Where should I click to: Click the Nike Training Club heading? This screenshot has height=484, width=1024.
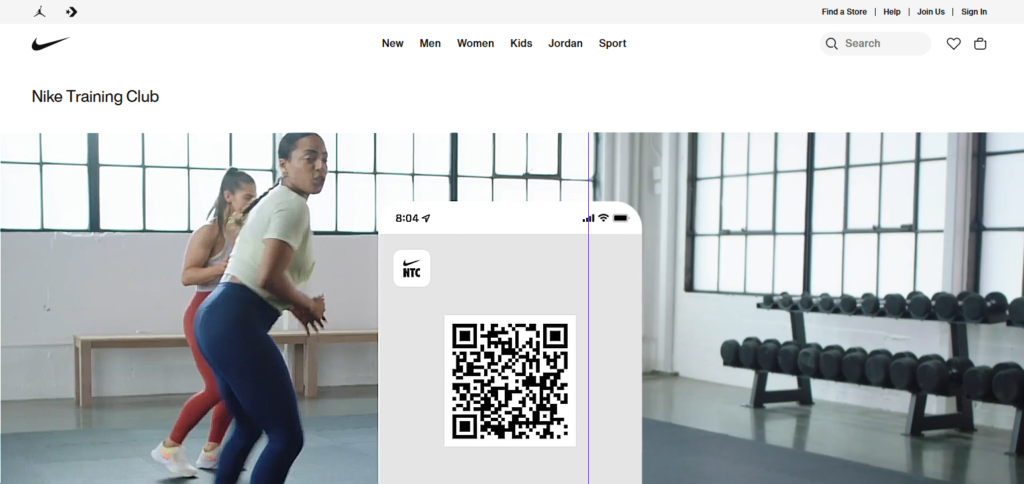click(95, 97)
